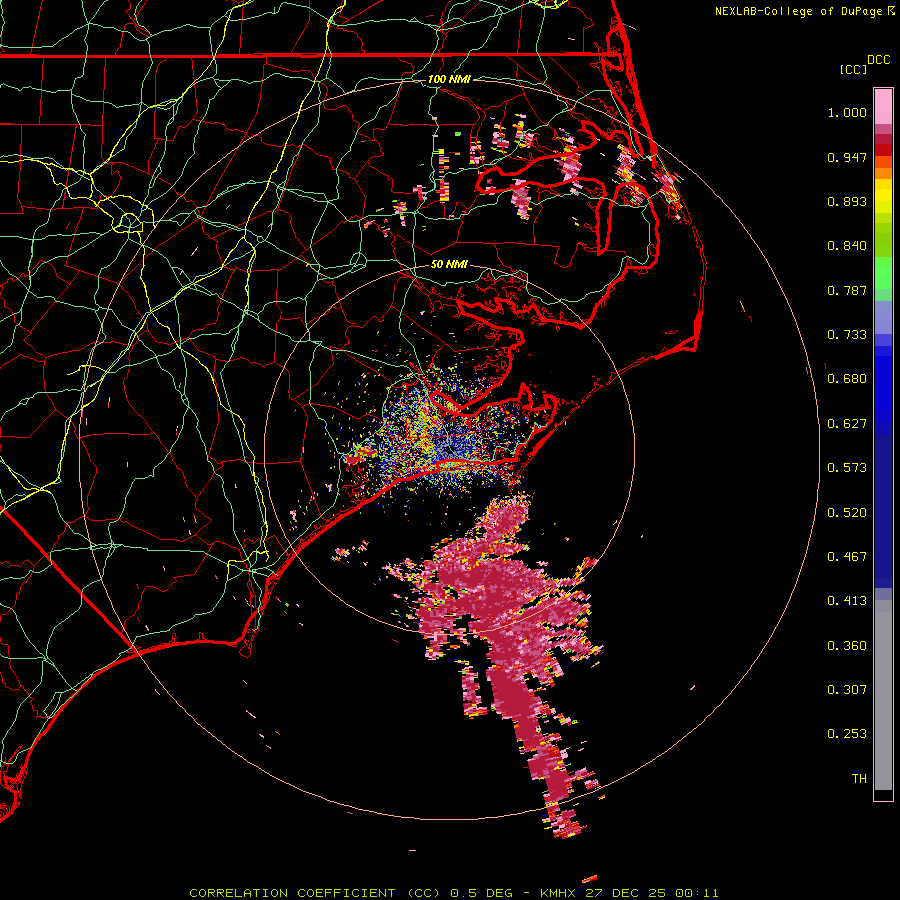900x900 pixels.
Task: Click the 0.520 scale value
Action: tap(847, 513)
